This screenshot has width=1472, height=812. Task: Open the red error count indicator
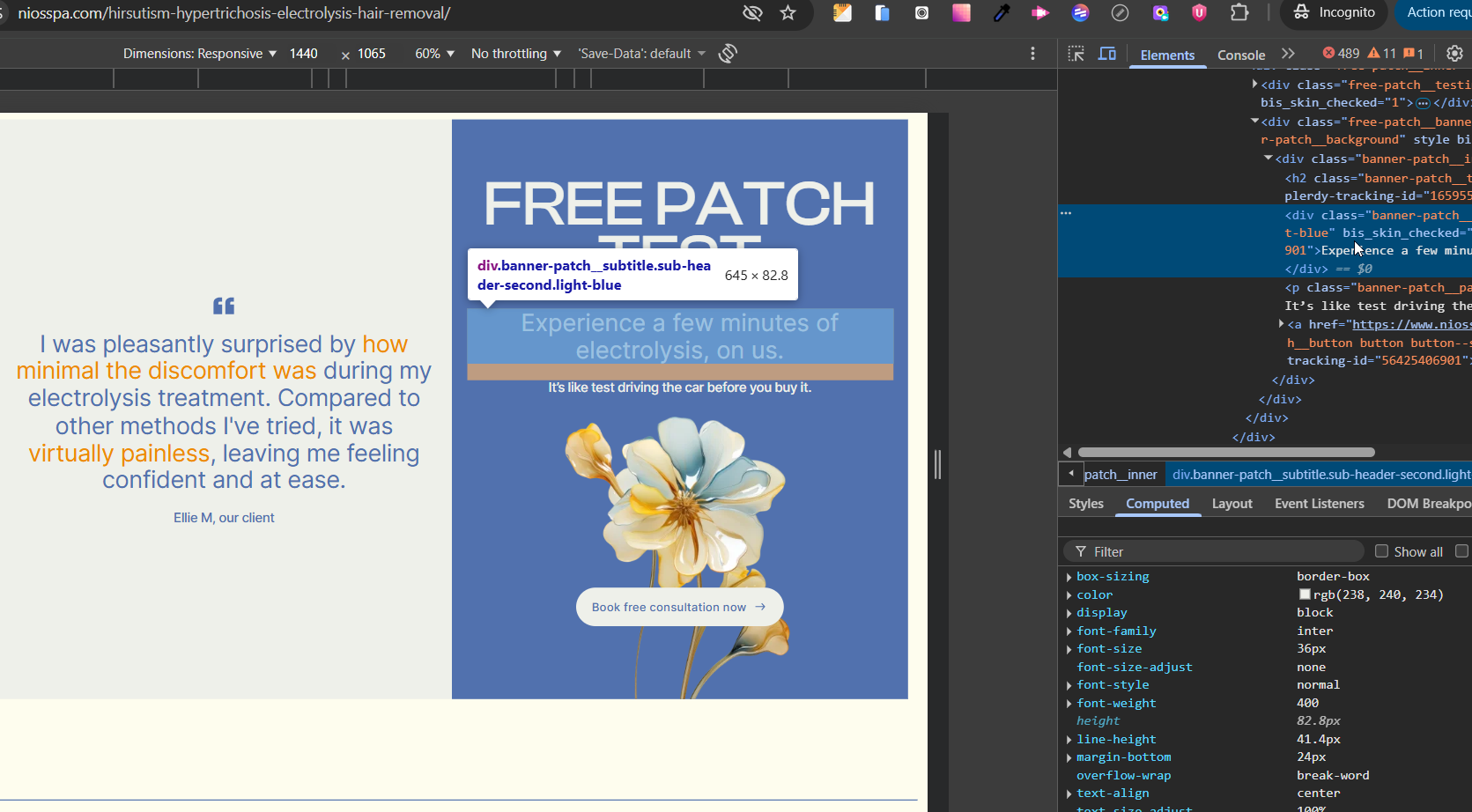pos(1341,54)
